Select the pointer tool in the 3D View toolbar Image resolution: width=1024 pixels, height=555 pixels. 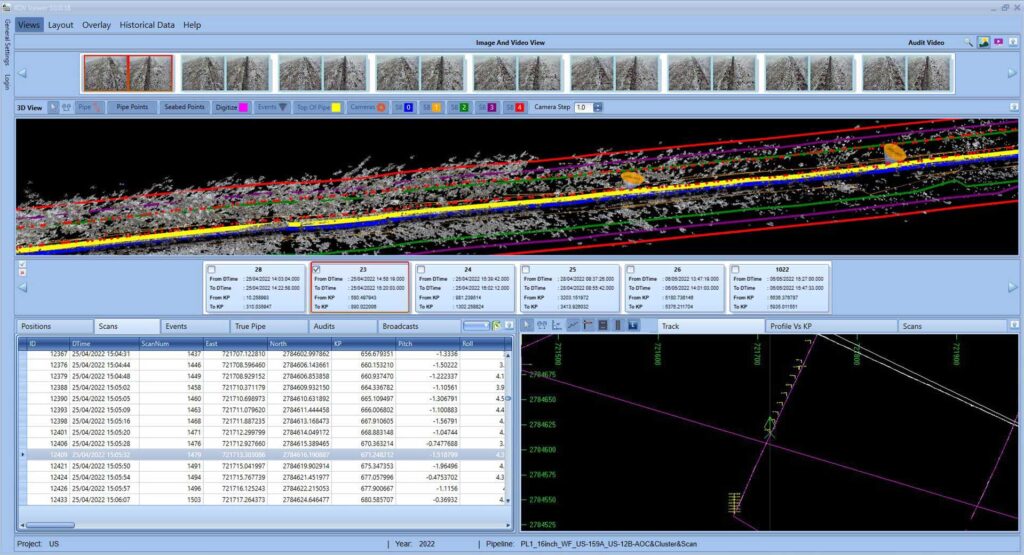(52, 107)
